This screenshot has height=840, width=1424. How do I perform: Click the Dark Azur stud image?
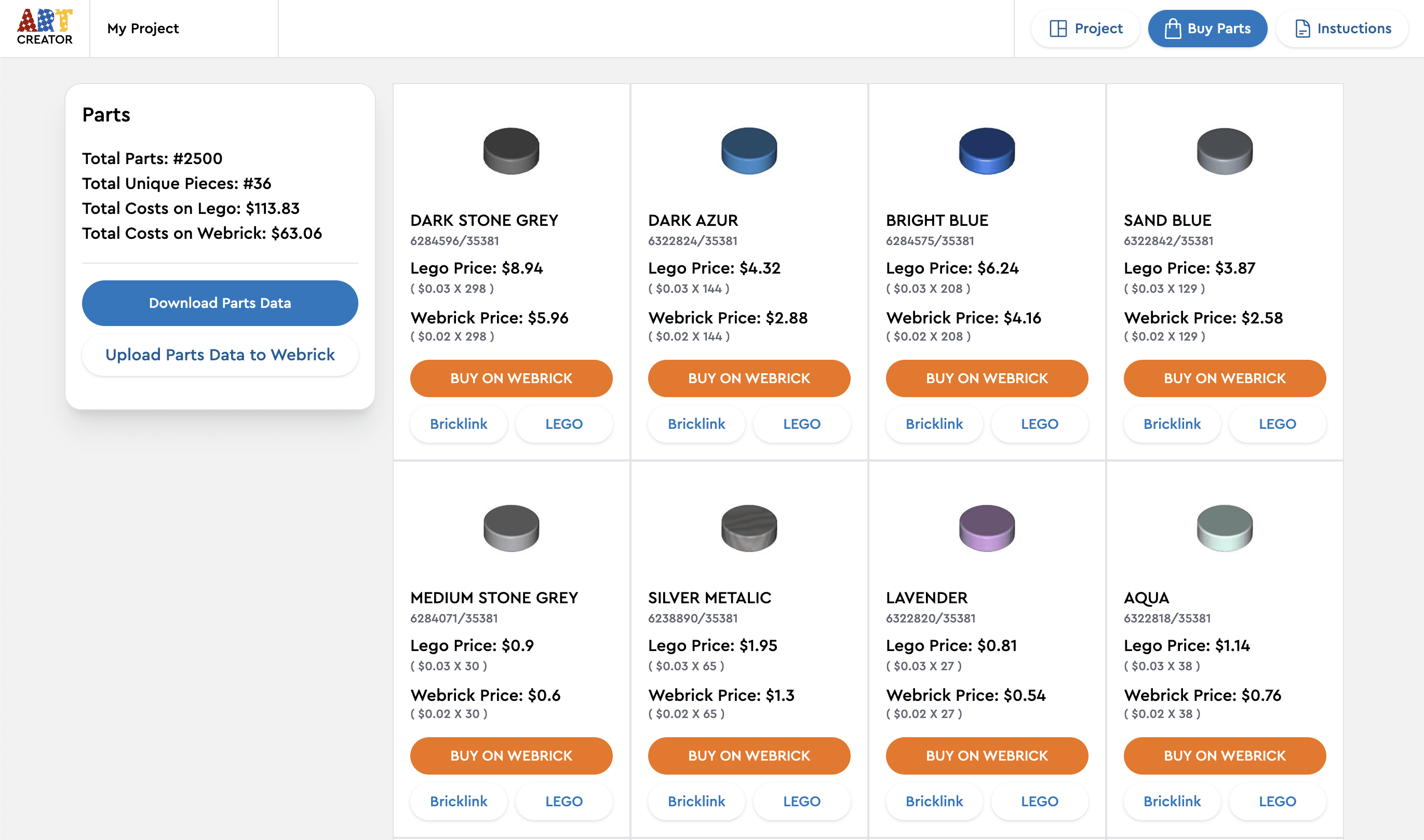point(749,151)
